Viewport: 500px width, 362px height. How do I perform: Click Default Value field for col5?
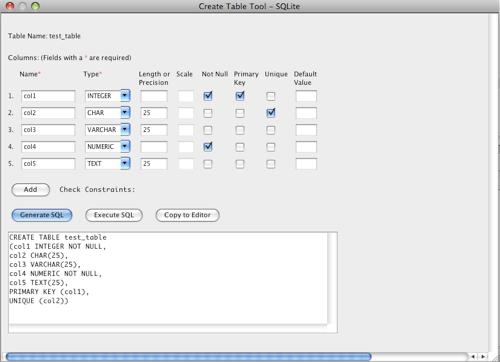[x=306, y=164]
